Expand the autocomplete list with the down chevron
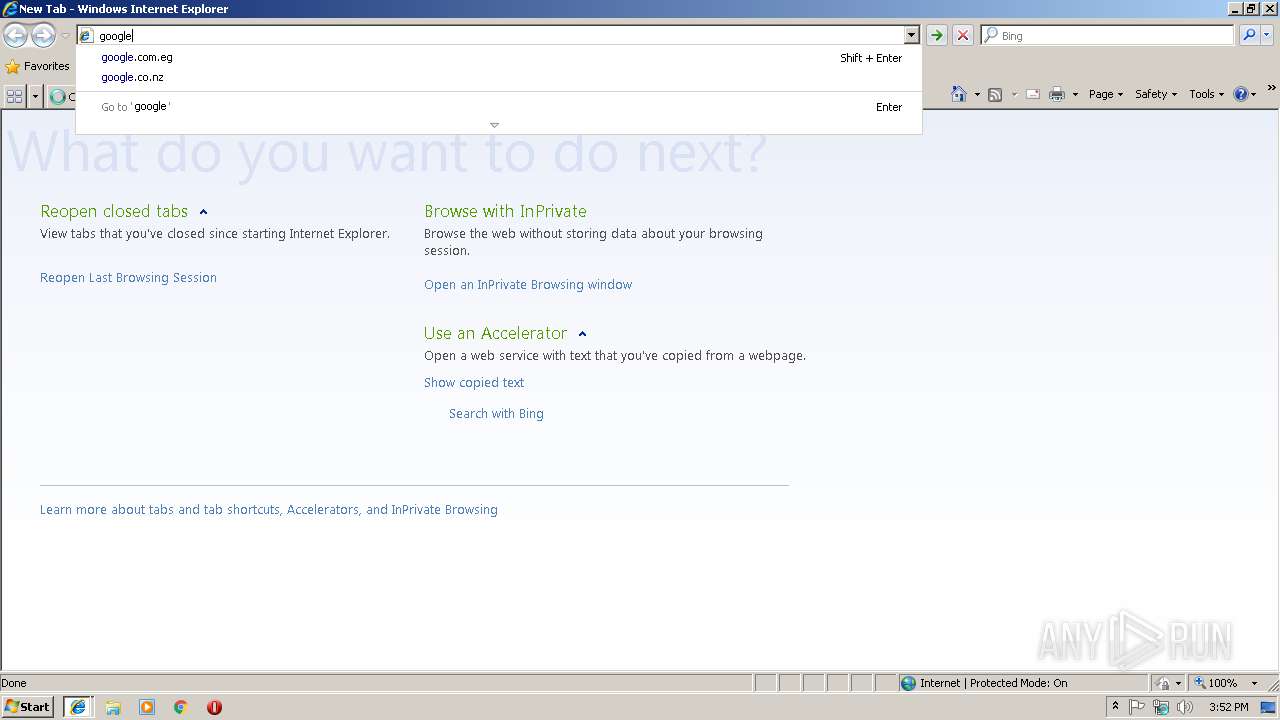 coord(494,125)
